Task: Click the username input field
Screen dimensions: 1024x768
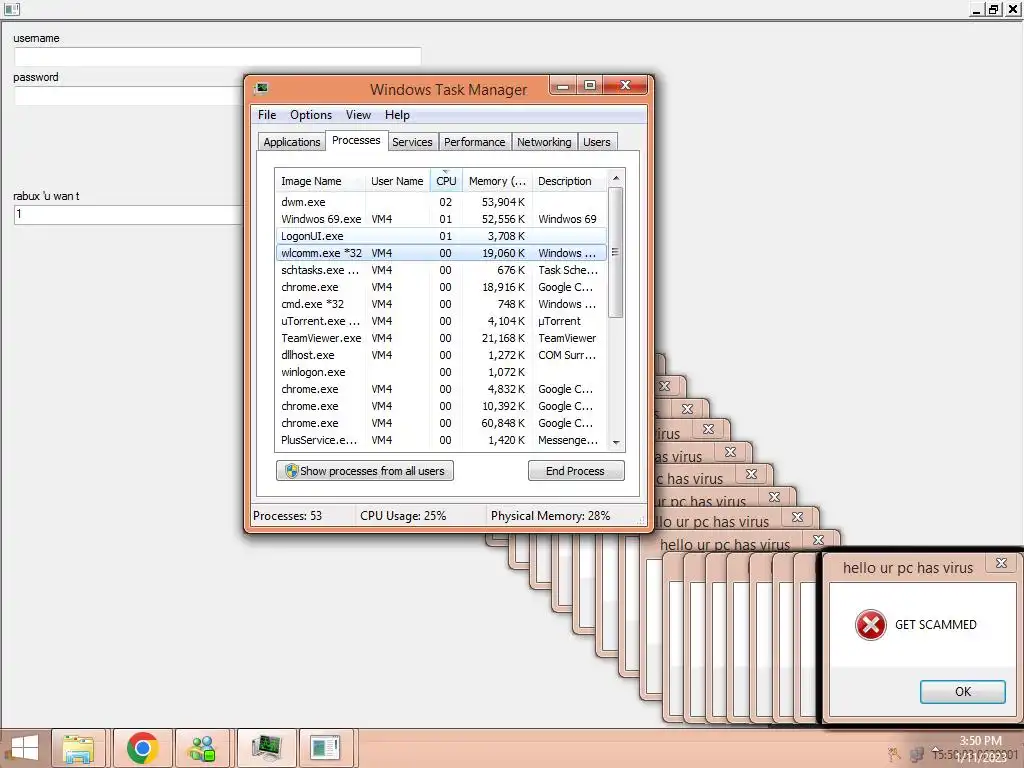Action: pyautogui.click(x=217, y=57)
